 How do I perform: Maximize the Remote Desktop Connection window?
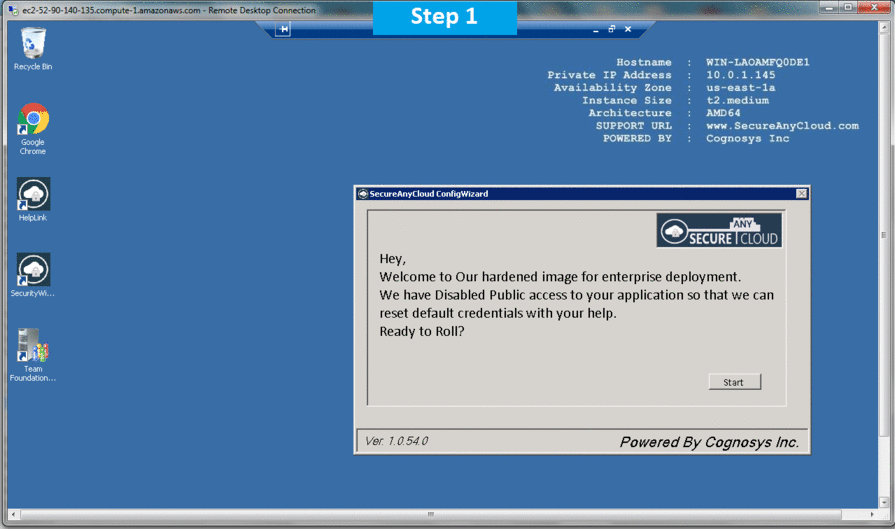[x=848, y=8]
